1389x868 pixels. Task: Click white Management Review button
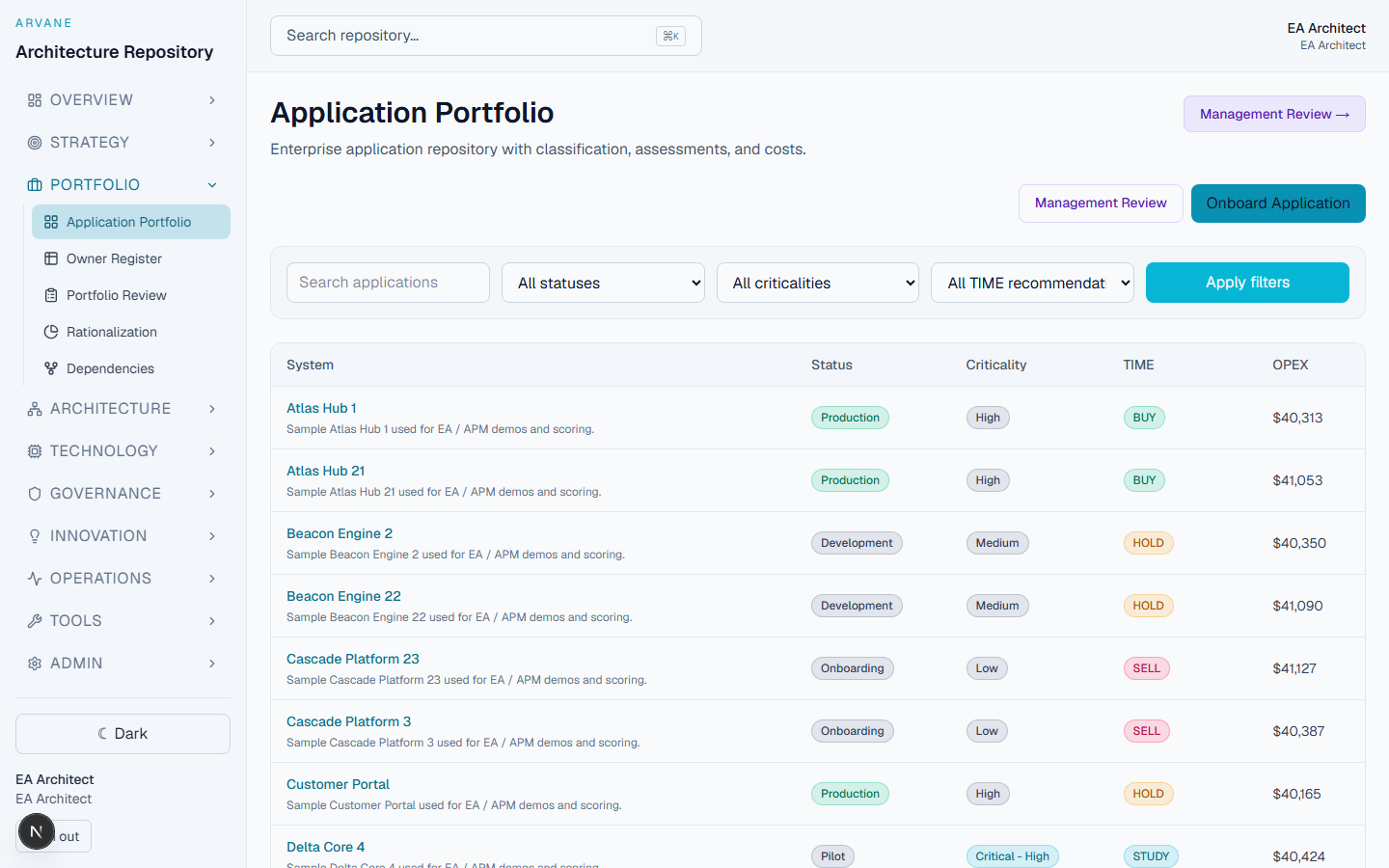point(1101,203)
